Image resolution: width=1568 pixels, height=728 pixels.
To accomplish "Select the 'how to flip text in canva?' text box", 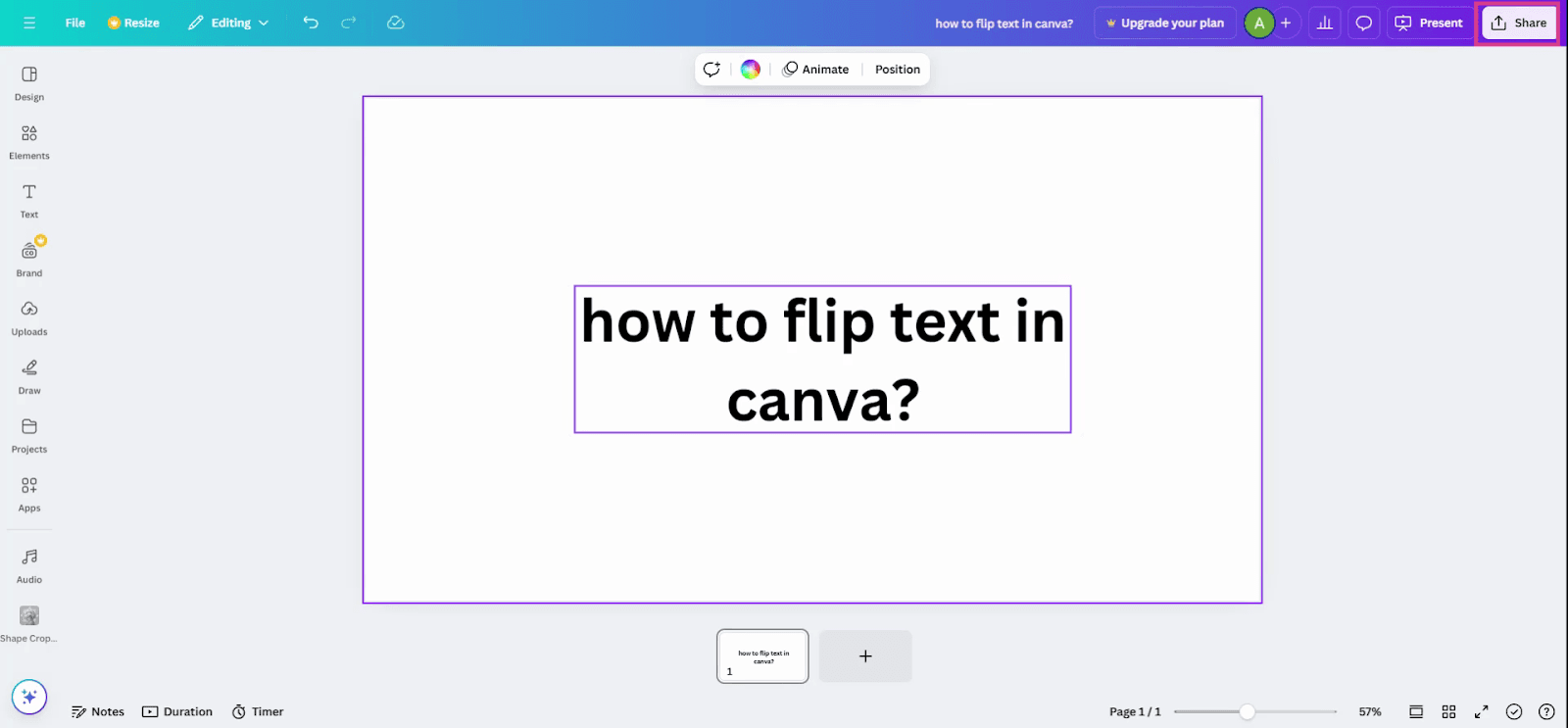I will tap(822, 359).
